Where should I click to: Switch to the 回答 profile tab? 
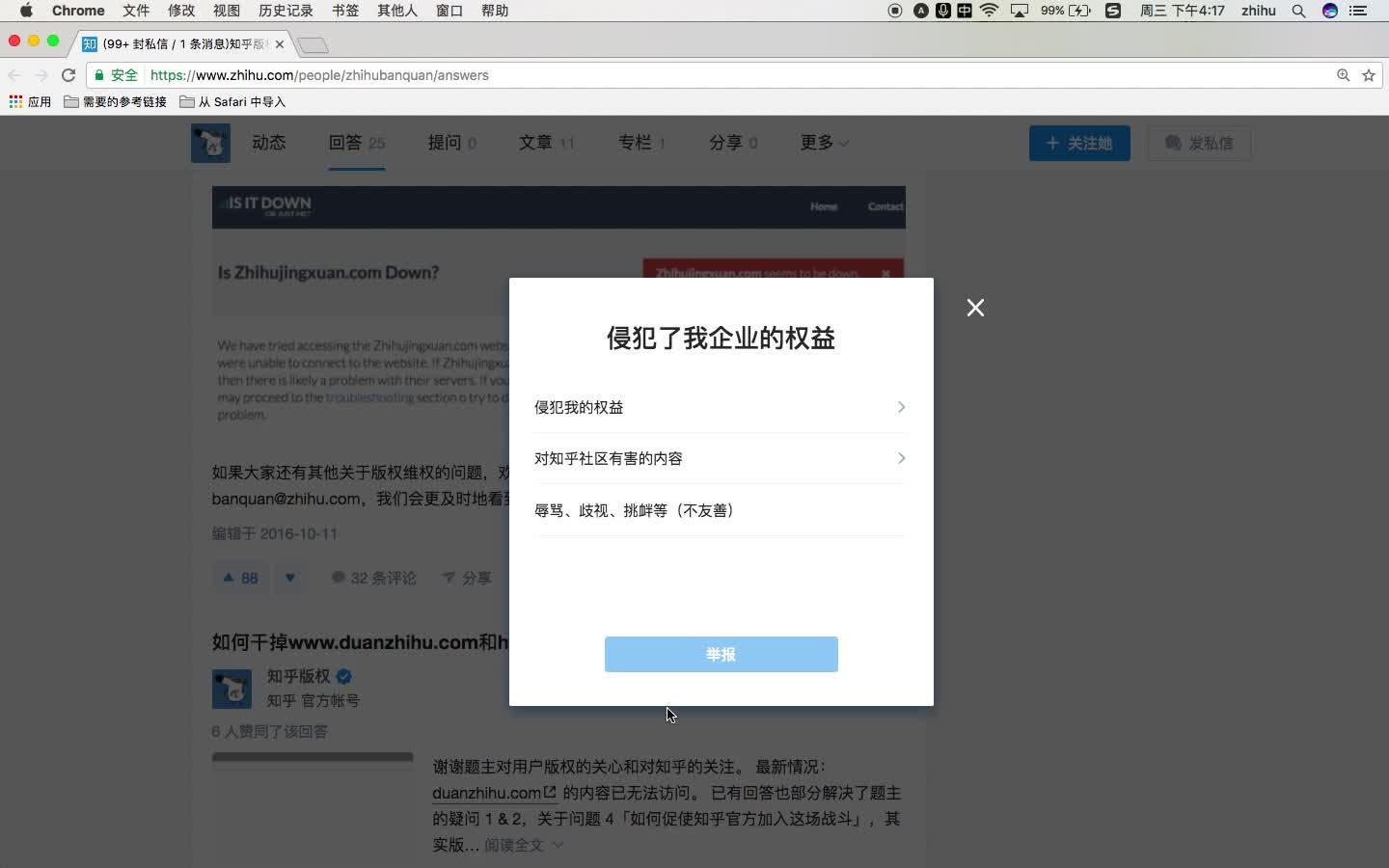click(356, 143)
